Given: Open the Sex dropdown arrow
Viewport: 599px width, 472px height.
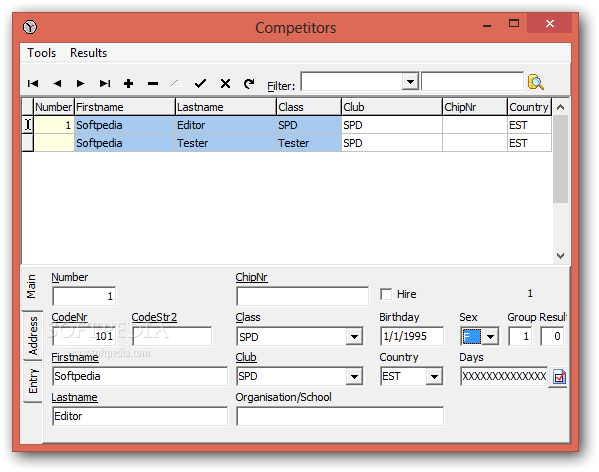Looking at the screenshot, I should click(x=490, y=336).
